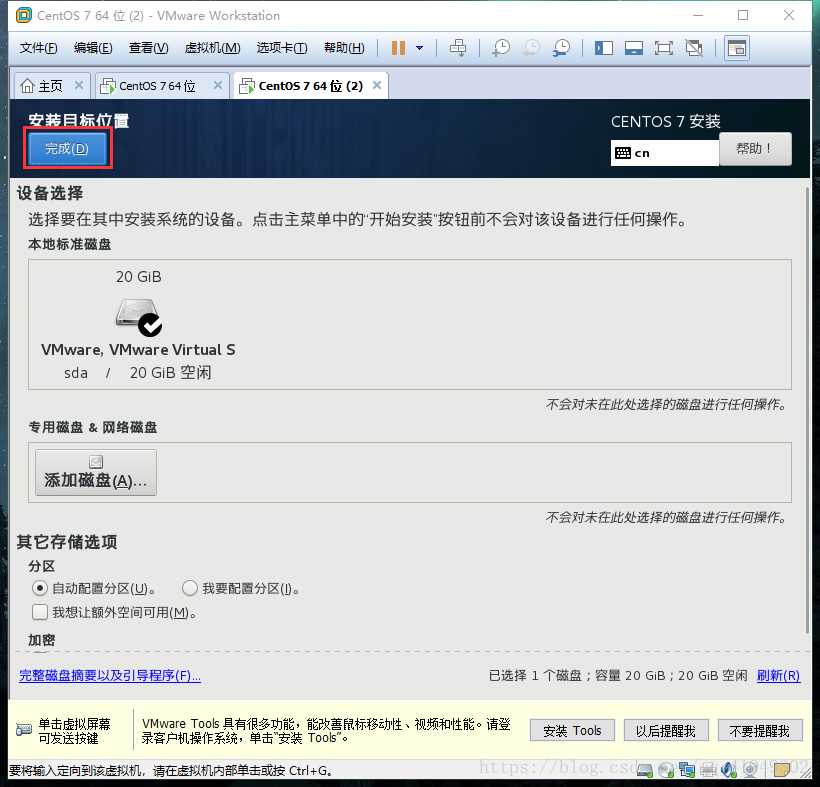The height and width of the screenshot is (787, 820).
Task: Open the message log note icon
Action: tap(782, 770)
